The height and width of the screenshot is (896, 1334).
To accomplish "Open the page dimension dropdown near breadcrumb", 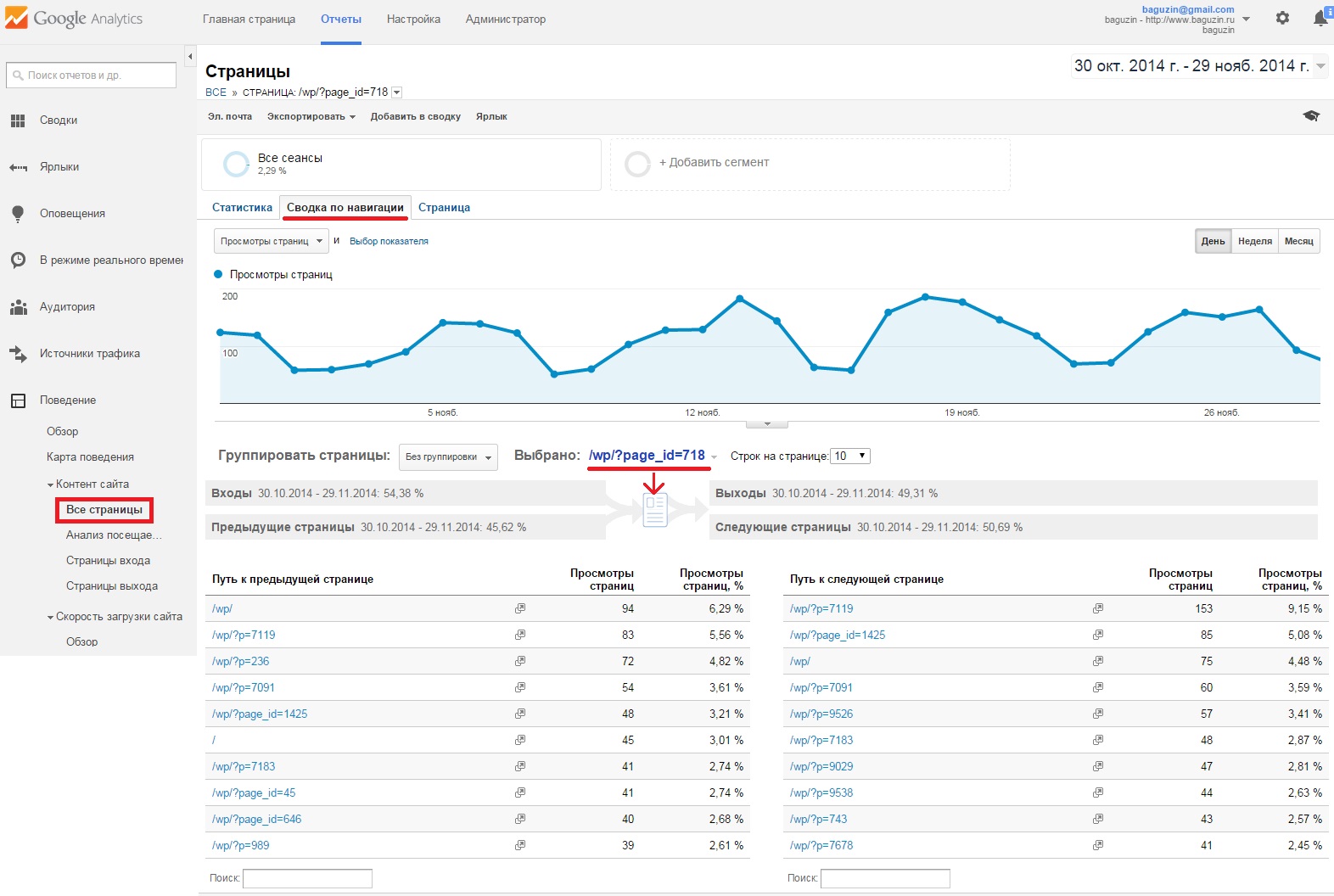I will 396,92.
